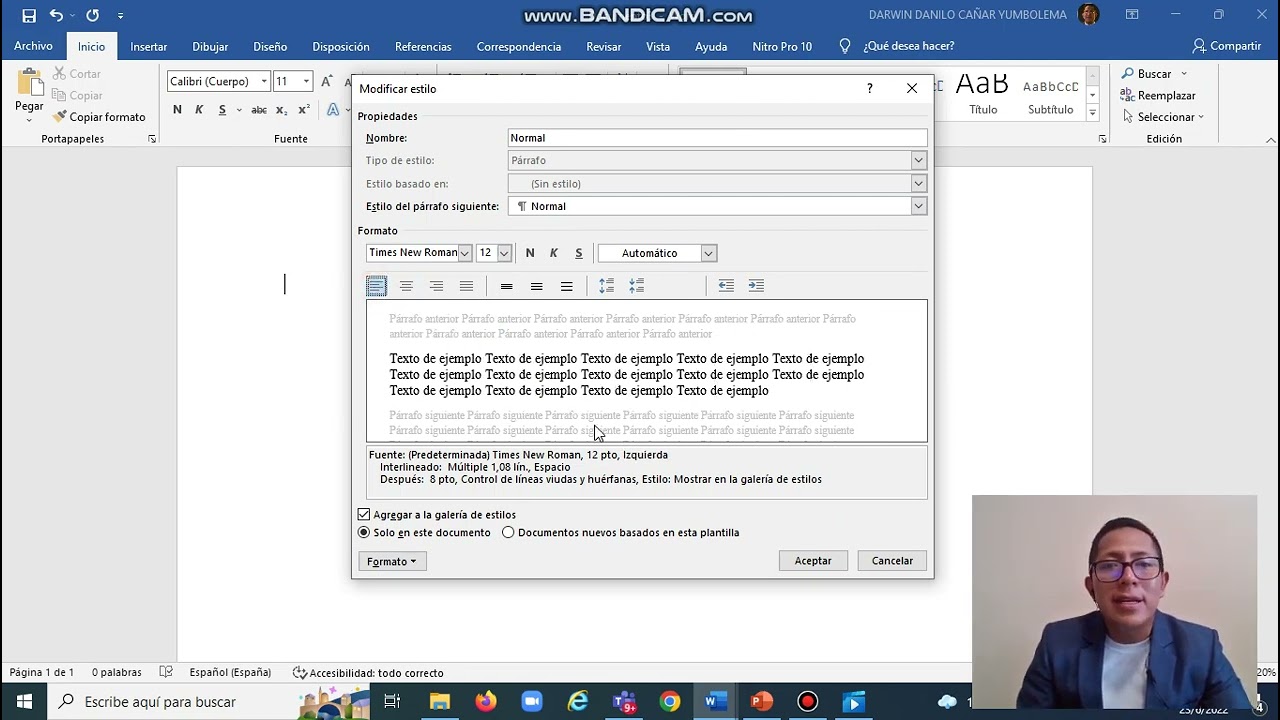Open Estilo del párrafo siguiente dropdown

918,206
